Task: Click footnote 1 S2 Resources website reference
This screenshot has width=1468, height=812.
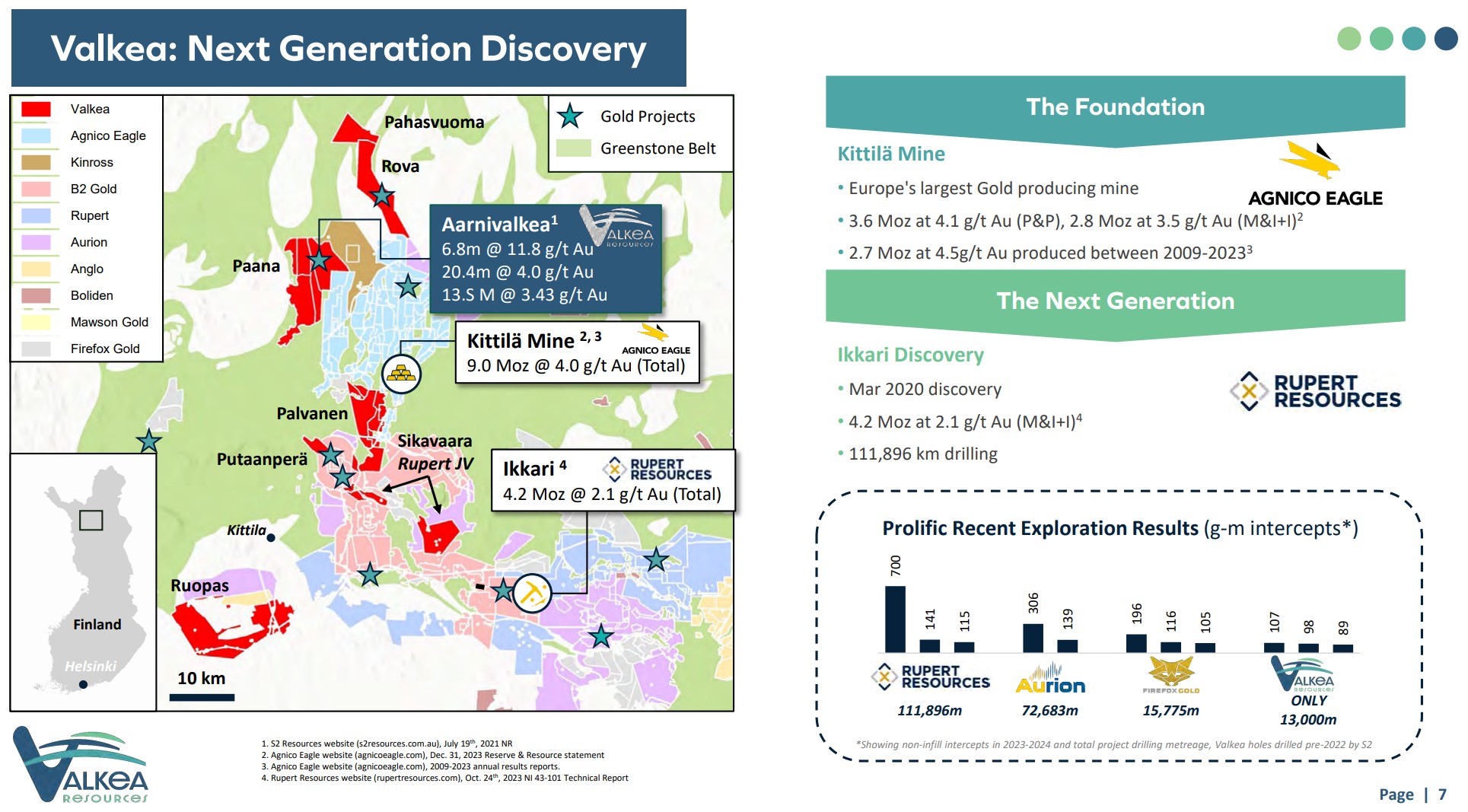Action: [x=387, y=744]
